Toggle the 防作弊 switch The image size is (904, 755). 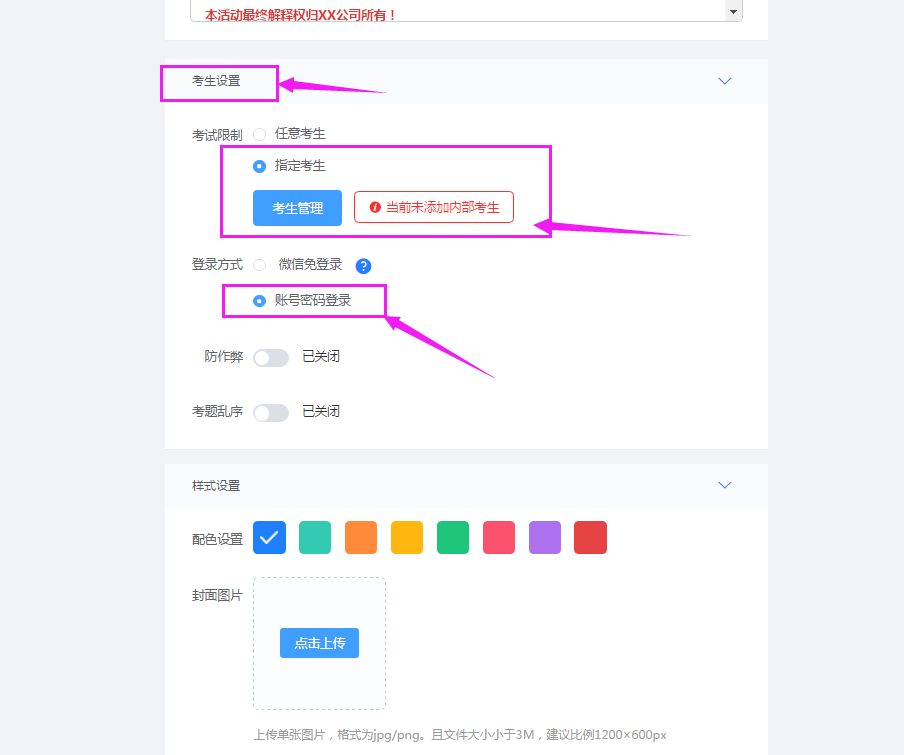tap(271, 357)
